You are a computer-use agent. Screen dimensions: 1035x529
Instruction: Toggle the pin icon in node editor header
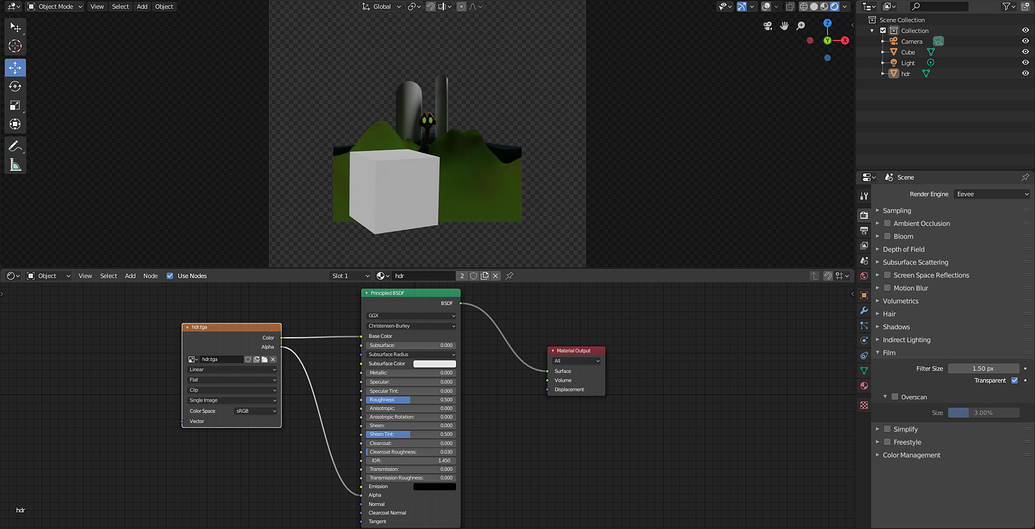[x=510, y=275]
